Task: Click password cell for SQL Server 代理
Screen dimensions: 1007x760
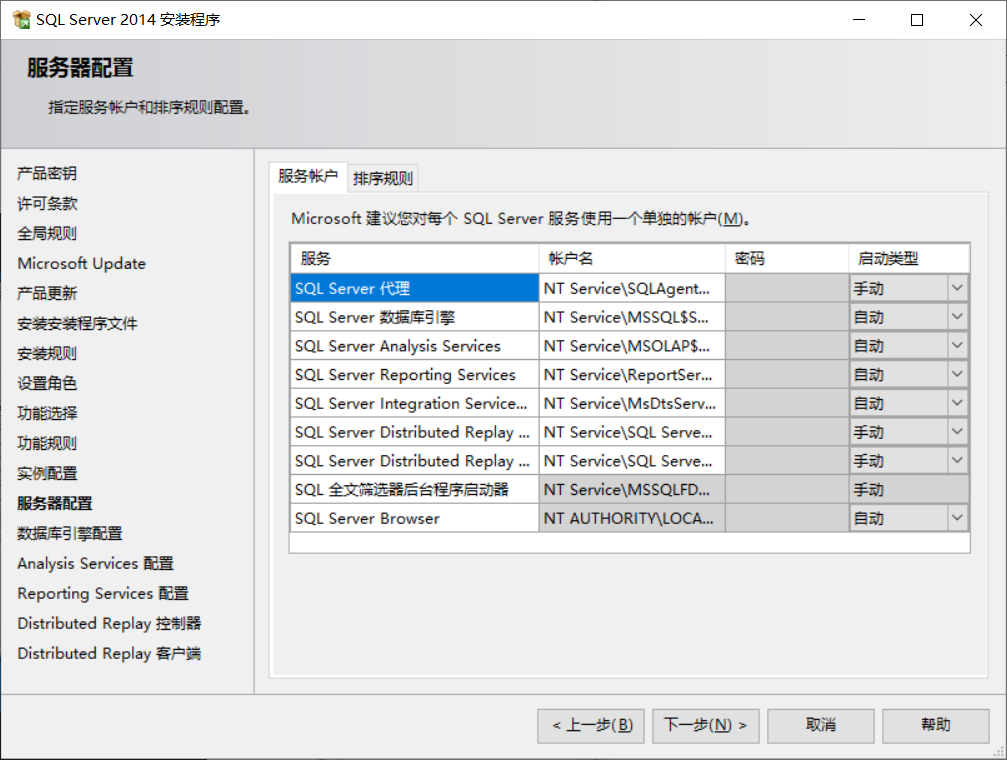Action: [x=787, y=288]
